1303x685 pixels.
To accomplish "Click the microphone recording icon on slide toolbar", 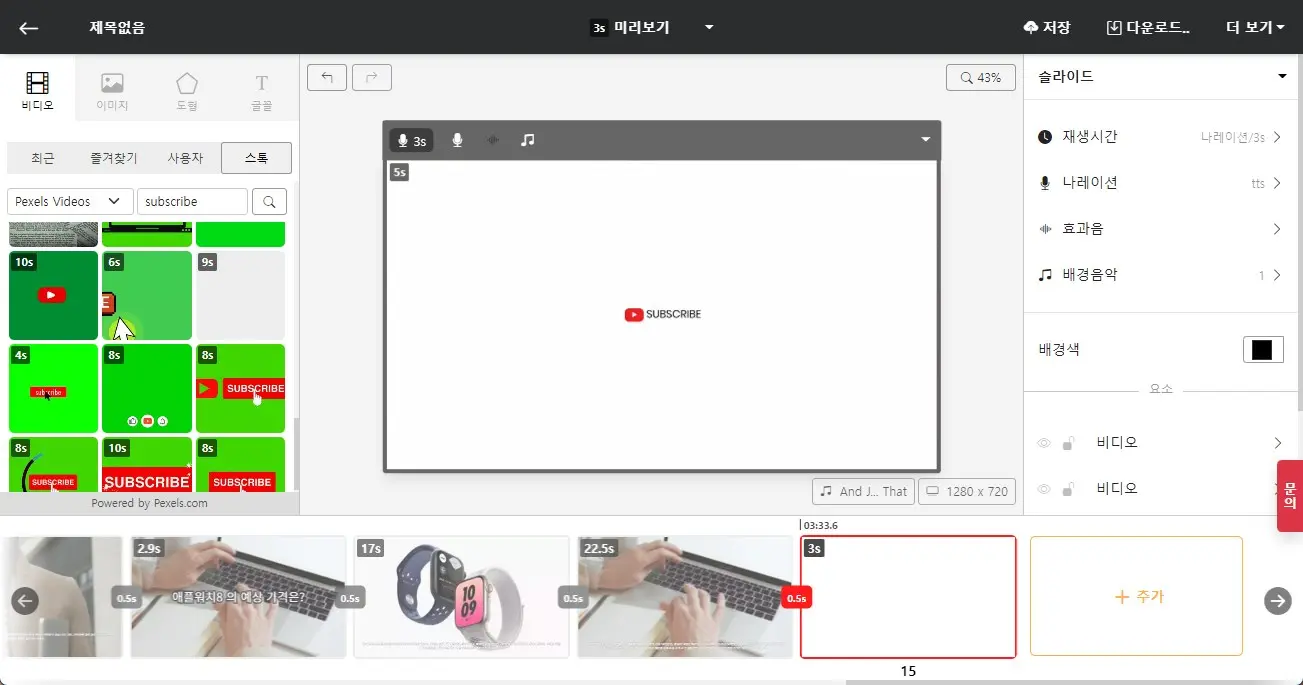I will [x=457, y=140].
